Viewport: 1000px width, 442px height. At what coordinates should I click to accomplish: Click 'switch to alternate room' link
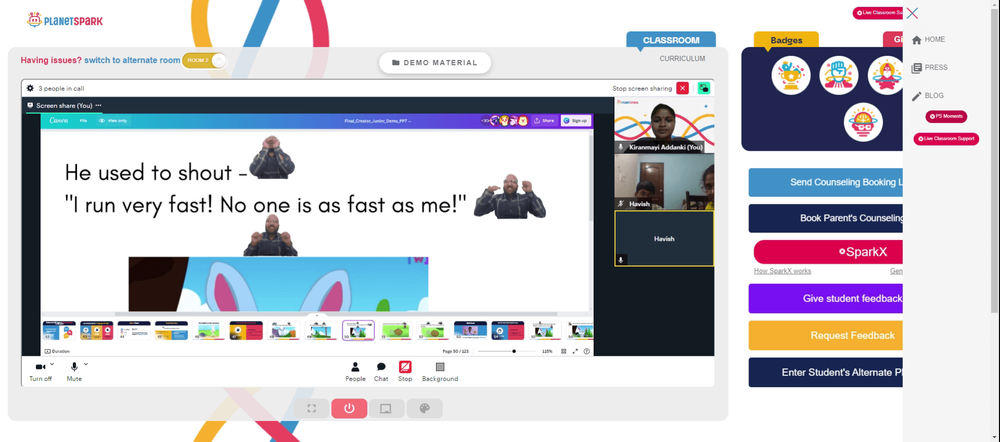pos(132,61)
